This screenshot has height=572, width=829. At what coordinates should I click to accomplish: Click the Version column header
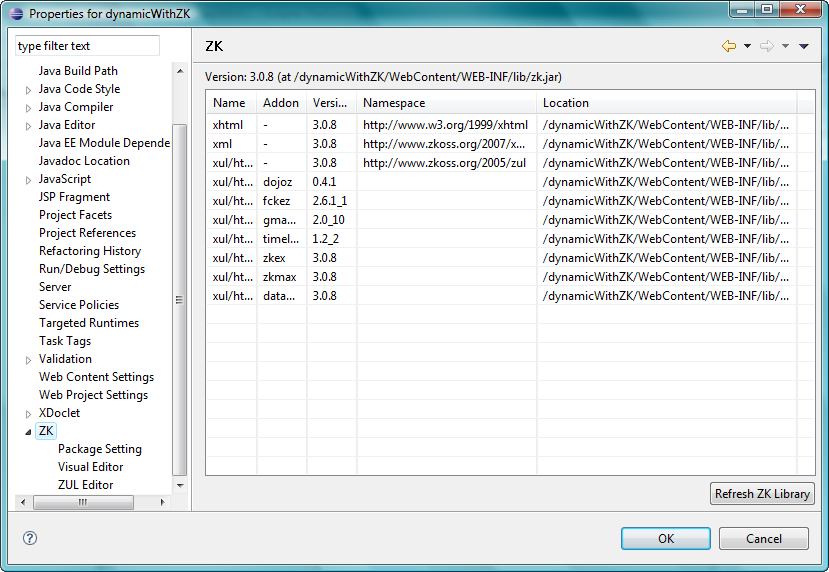(x=331, y=103)
